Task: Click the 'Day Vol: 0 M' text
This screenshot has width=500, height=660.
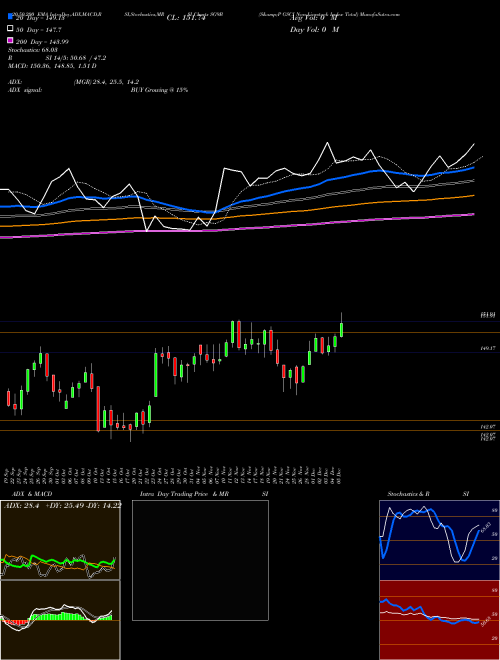Action: coord(314,29)
